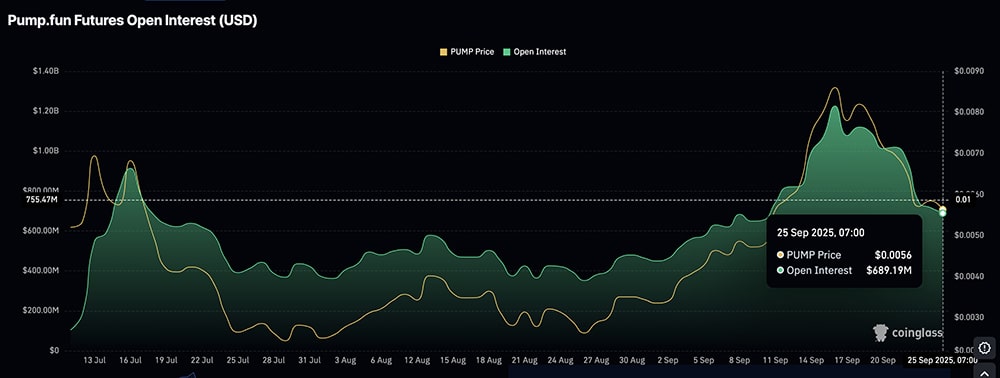Screen dimensions: 1000x378
Task: Click the 28 Jul date label
Action: pos(274,361)
